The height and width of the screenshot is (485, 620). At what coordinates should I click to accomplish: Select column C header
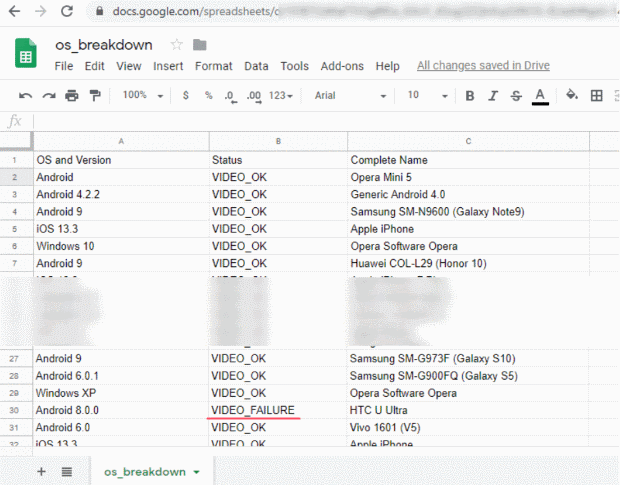tap(468, 141)
